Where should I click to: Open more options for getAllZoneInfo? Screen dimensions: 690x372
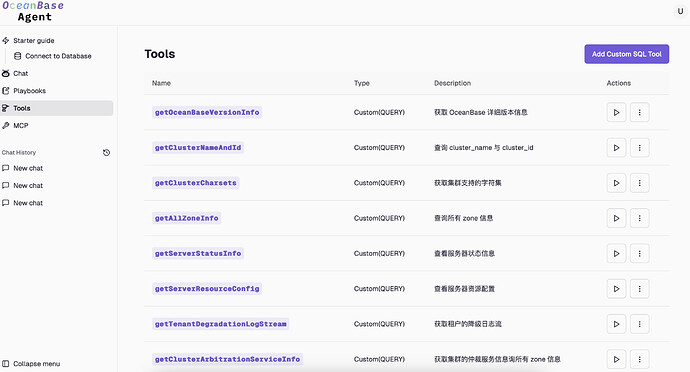(639, 218)
